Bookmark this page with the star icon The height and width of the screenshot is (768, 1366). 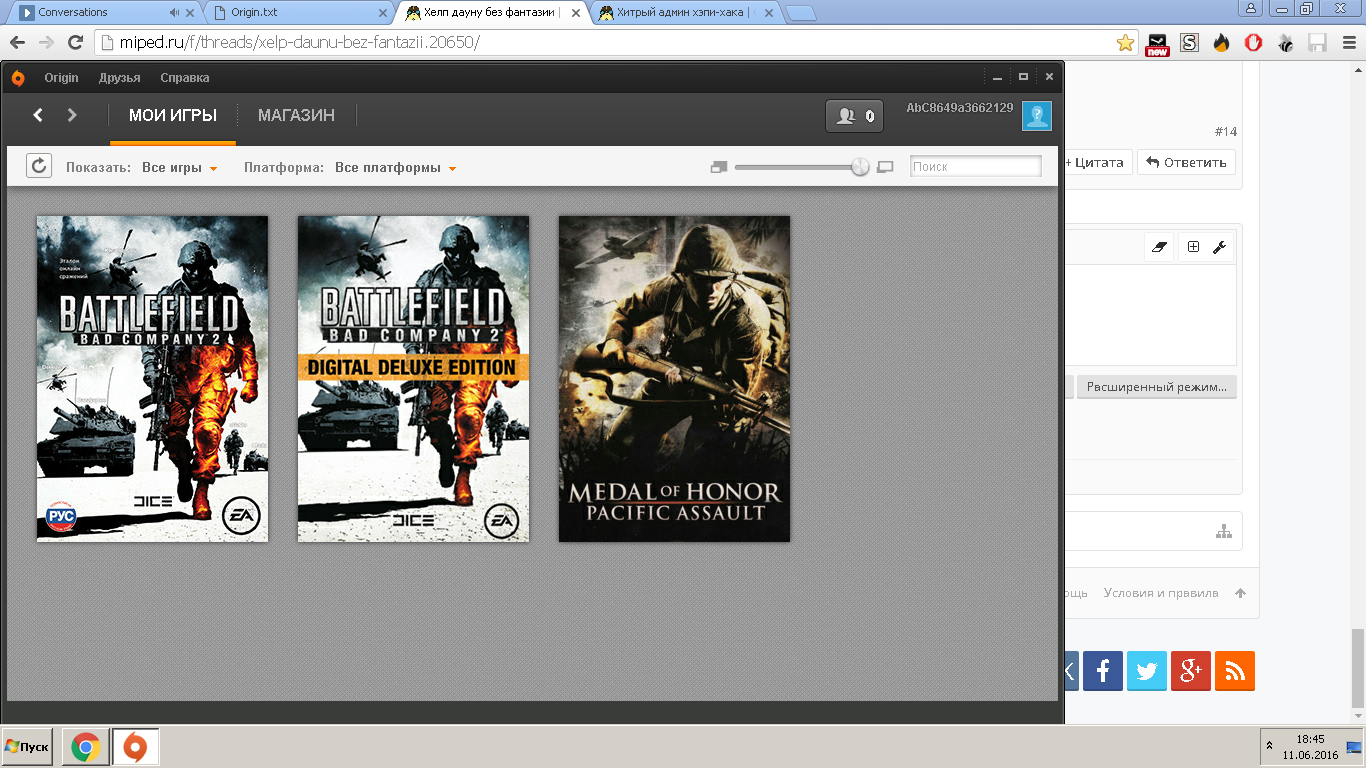pos(1126,43)
